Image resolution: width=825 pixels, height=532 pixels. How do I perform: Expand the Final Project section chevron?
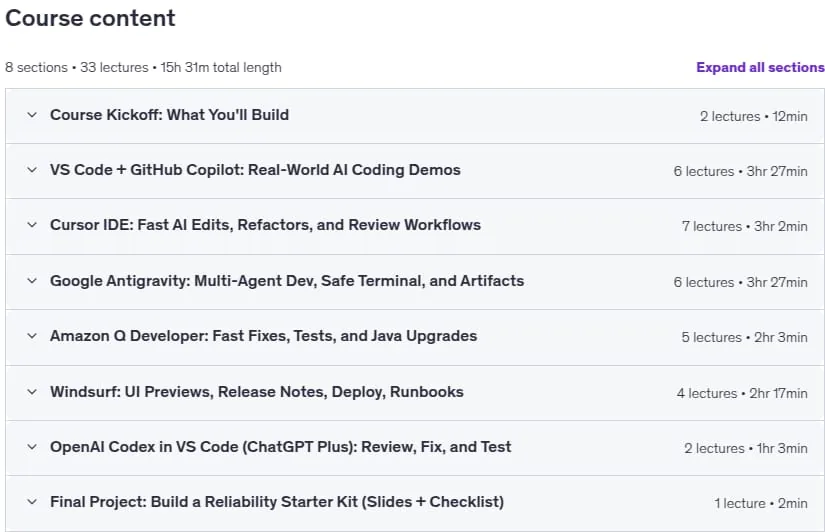point(32,502)
